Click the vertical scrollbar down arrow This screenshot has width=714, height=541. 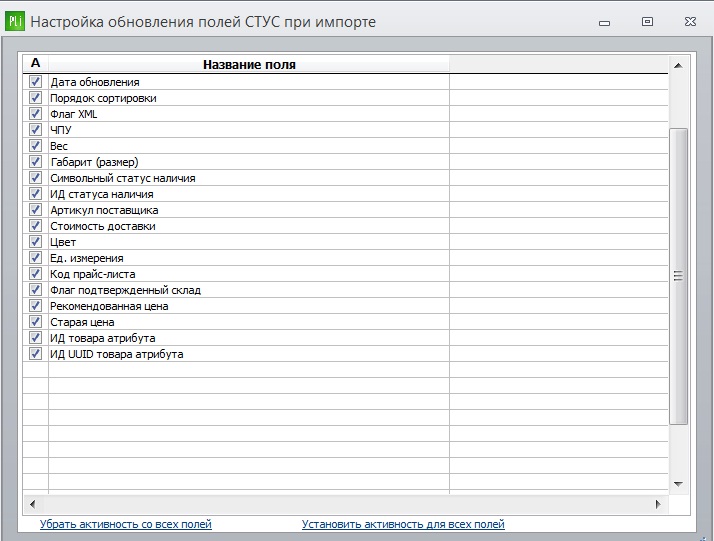pyautogui.click(x=678, y=484)
